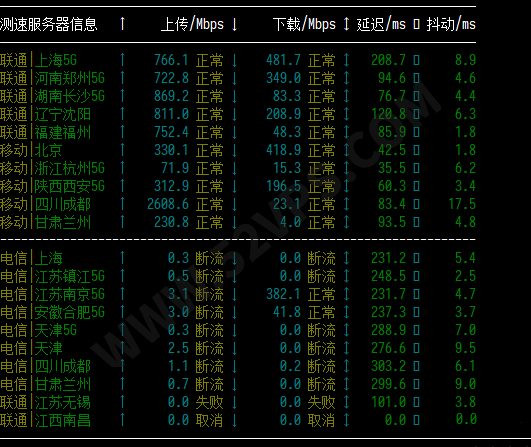Viewport: 531px width, 447px height.
Task: Select jitter value 17.5 for 移动四川成都
Action: (x=462, y=204)
